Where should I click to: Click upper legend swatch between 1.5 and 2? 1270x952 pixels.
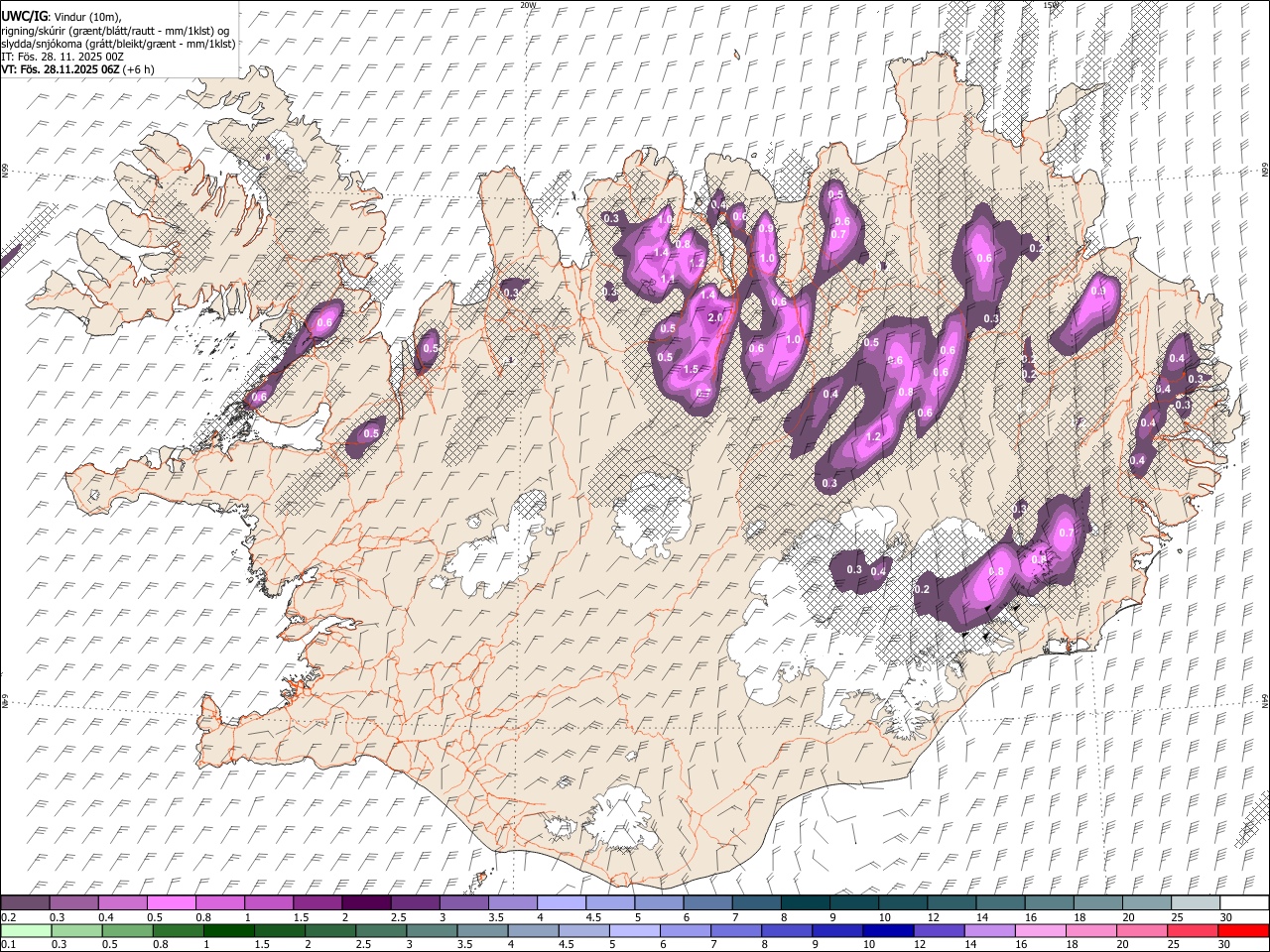pyautogui.click(x=317, y=902)
